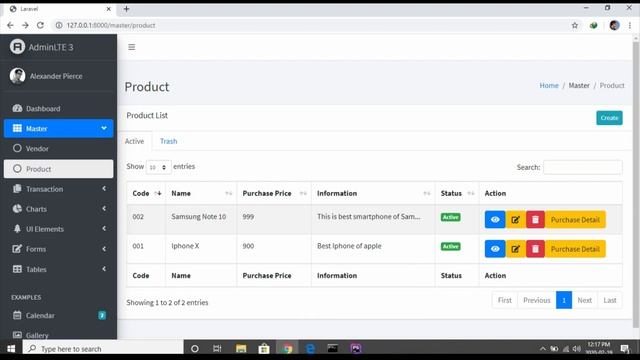Delete the Iphone X row
640x360 pixels.
coord(535,249)
